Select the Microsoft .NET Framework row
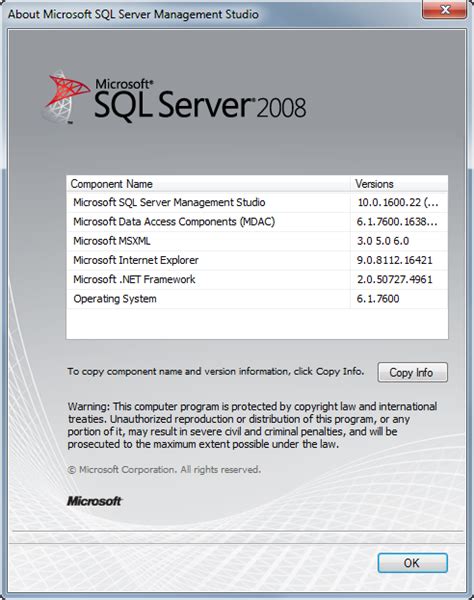Viewport: 474px width, 600px height. [x=257, y=279]
